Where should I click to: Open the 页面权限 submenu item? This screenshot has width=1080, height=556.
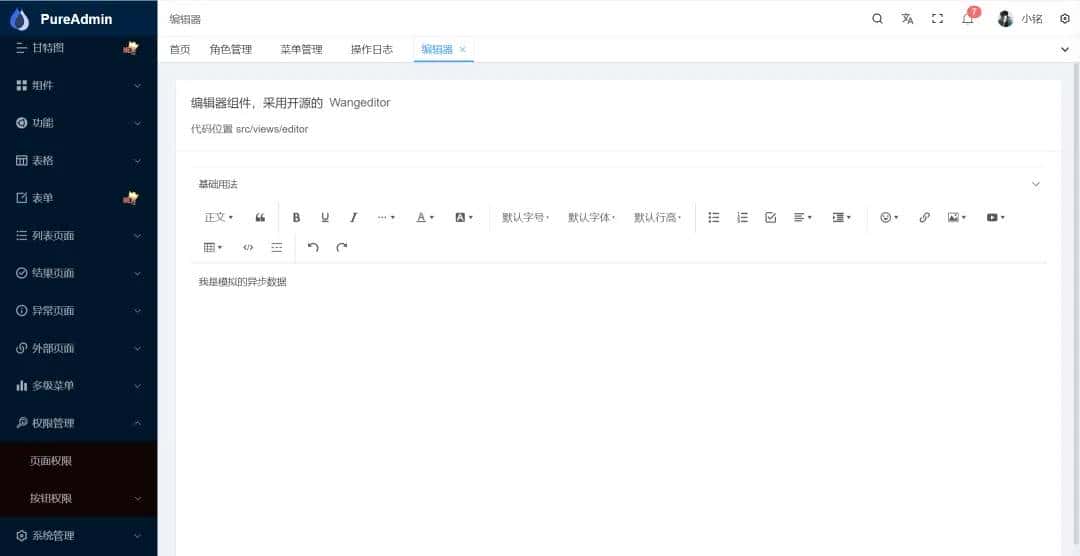[x=79, y=461]
